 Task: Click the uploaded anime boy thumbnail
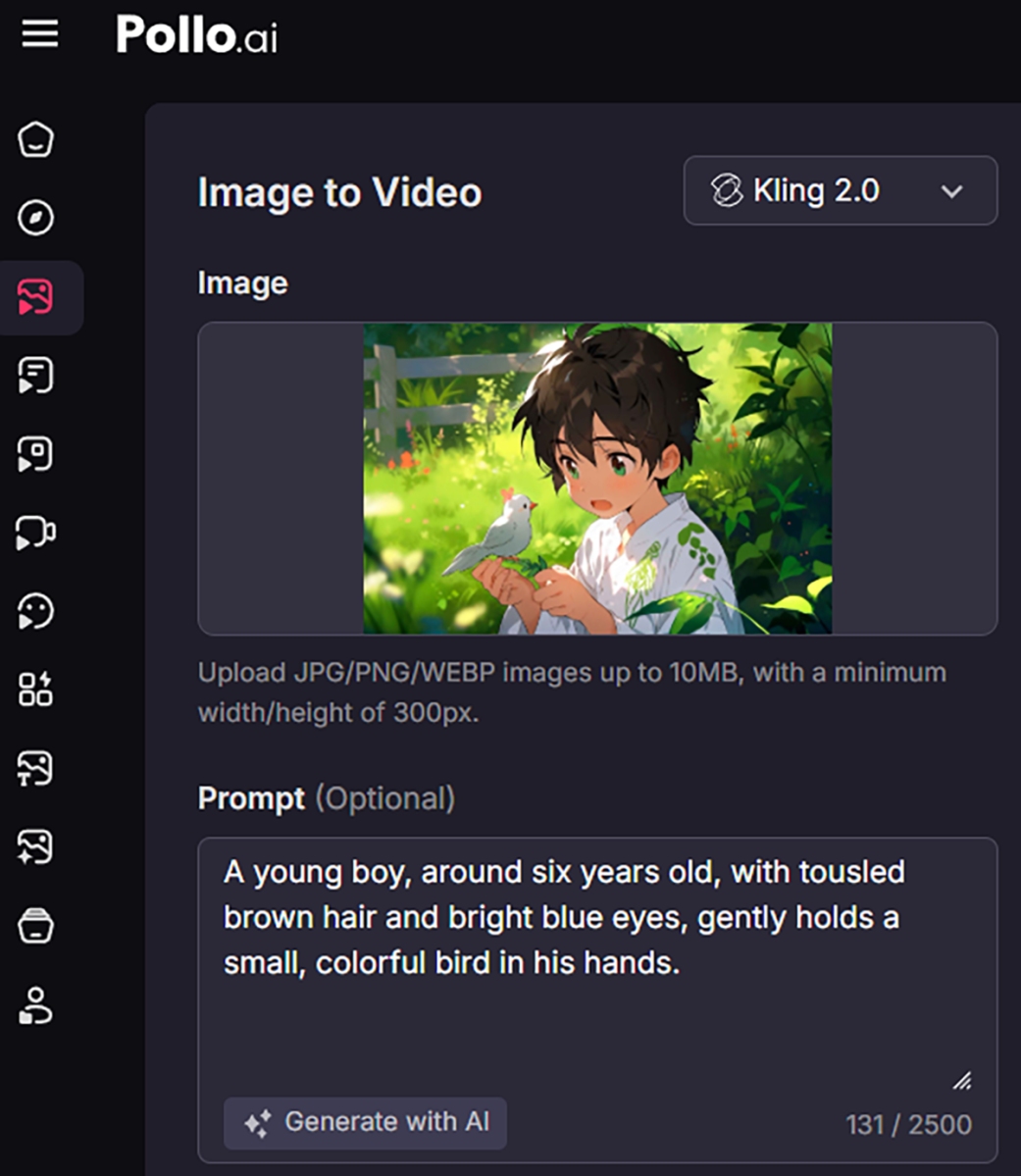(x=597, y=479)
